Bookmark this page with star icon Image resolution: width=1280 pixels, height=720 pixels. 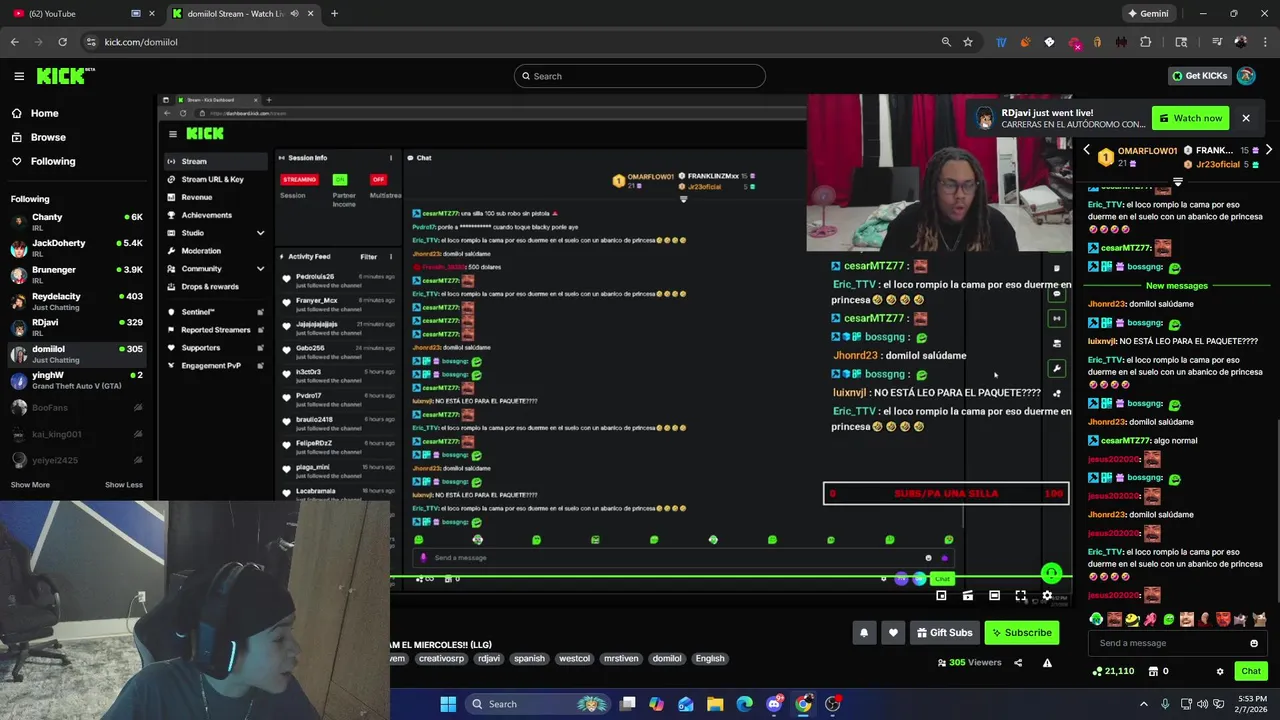point(968,42)
